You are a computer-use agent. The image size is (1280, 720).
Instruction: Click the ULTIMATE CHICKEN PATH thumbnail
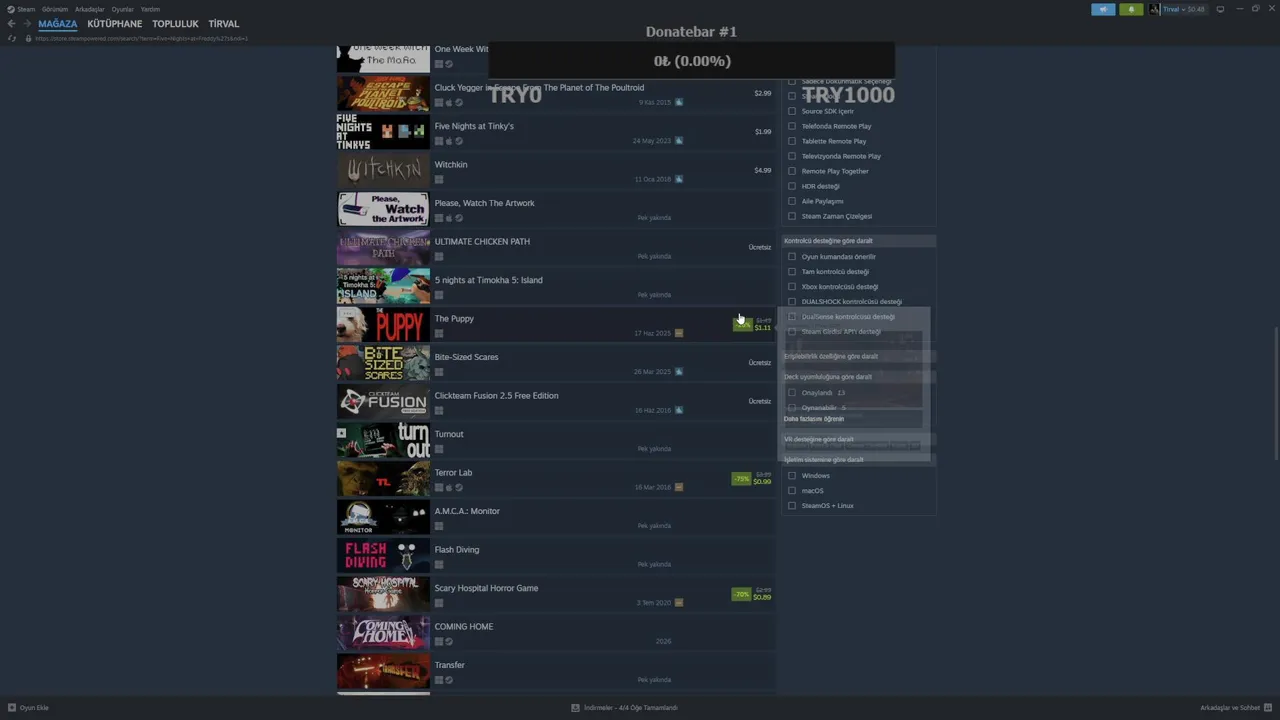[383, 248]
